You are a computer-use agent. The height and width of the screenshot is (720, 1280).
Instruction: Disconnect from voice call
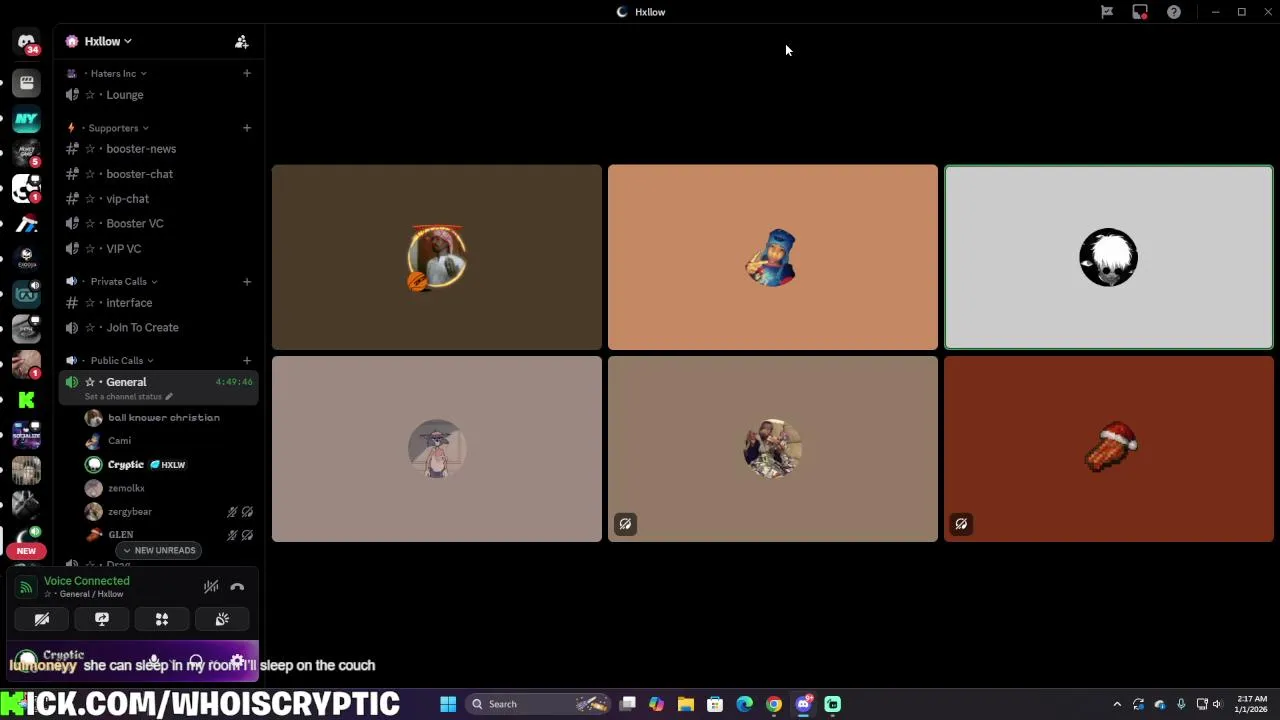(237, 587)
